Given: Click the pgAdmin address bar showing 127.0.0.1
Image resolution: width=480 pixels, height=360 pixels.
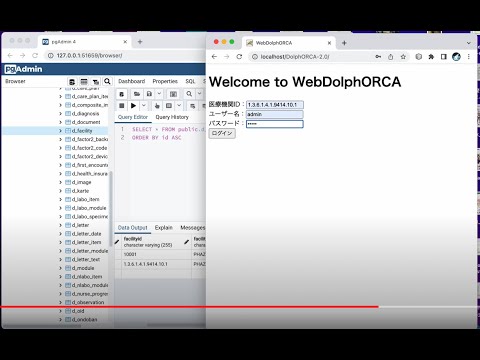Looking at the screenshot, I should coord(89,56).
